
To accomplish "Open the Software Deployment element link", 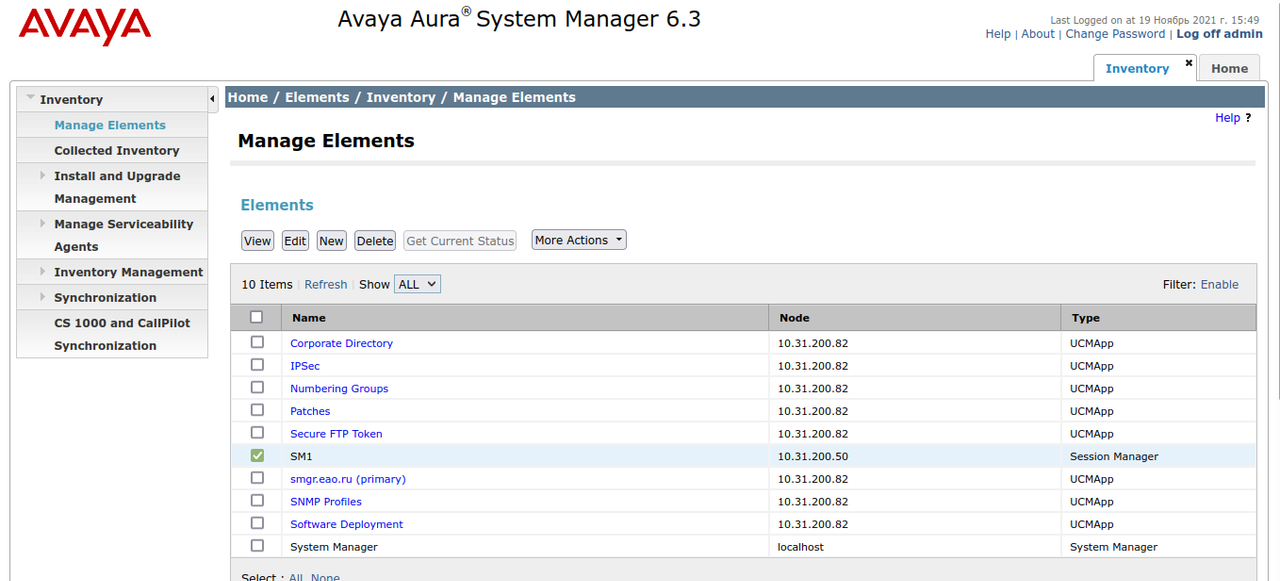I will tap(347, 524).
